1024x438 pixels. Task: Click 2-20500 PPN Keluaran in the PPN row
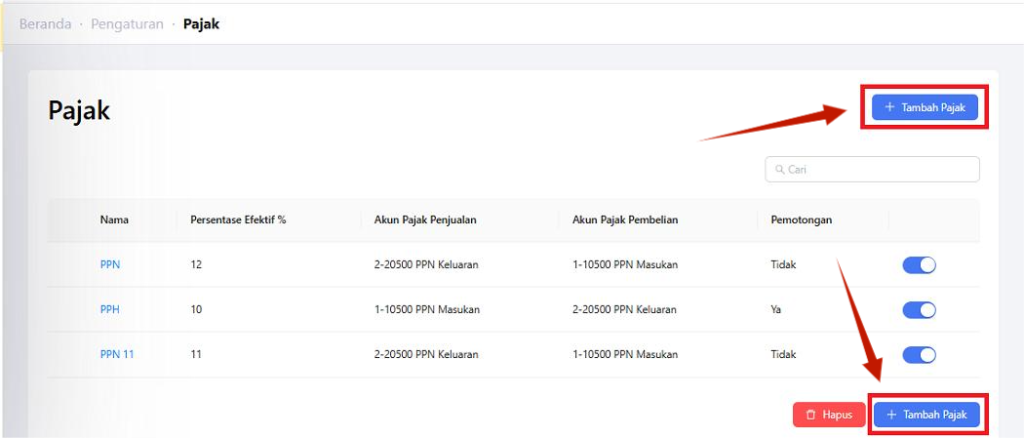click(x=426, y=265)
